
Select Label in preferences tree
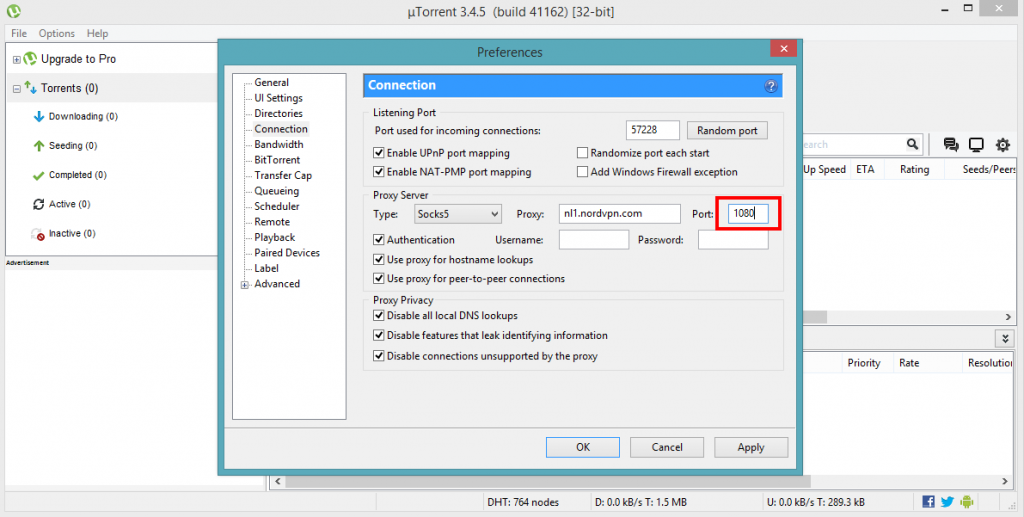(x=266, y=268)
